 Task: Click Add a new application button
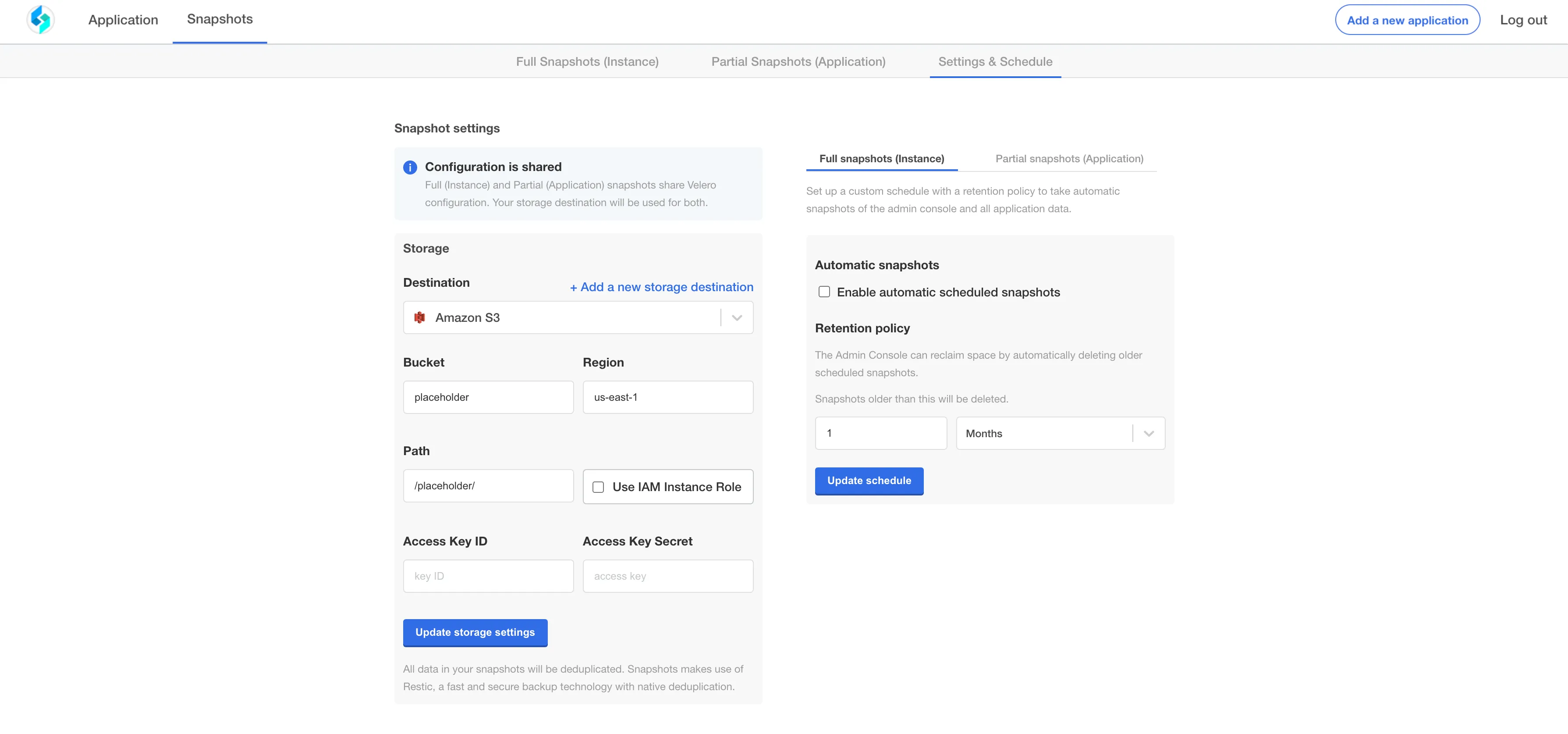click(1407, 20)
